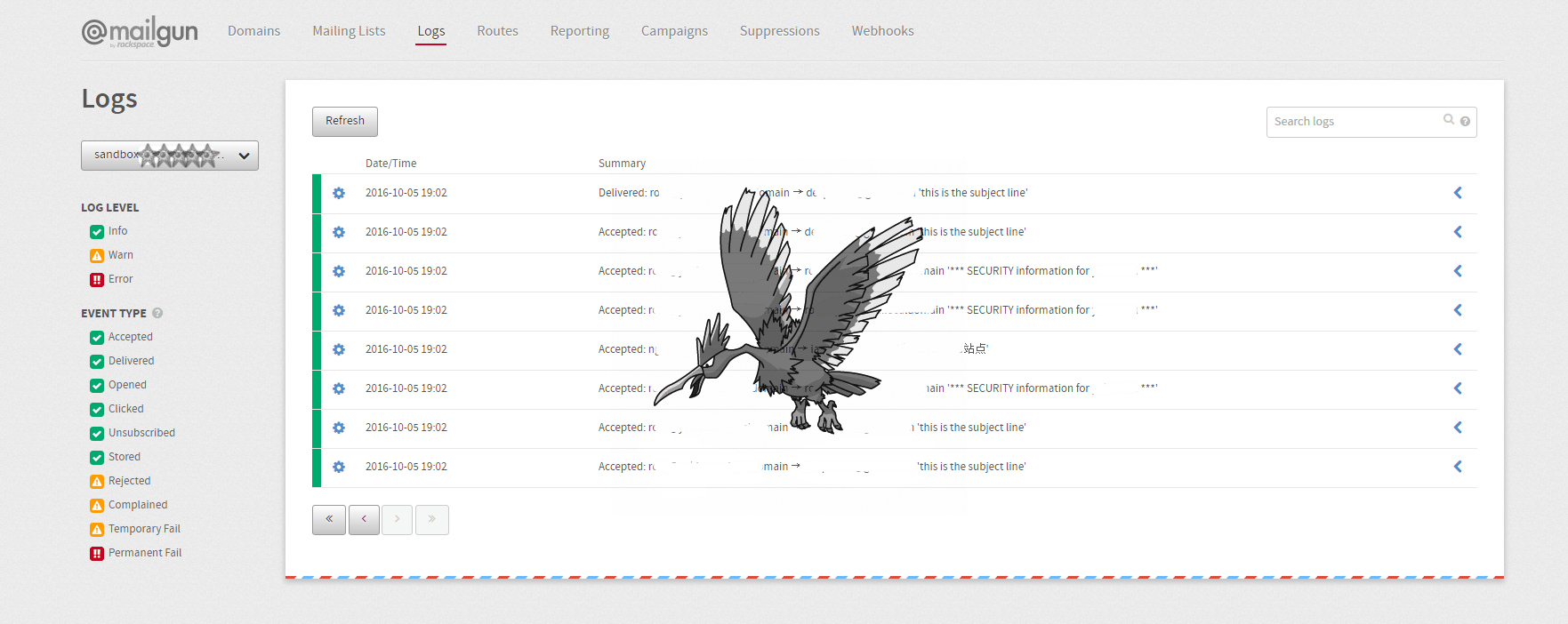
Task: Toggle the Info log level checkbox
Action: (x=97, y=232)
